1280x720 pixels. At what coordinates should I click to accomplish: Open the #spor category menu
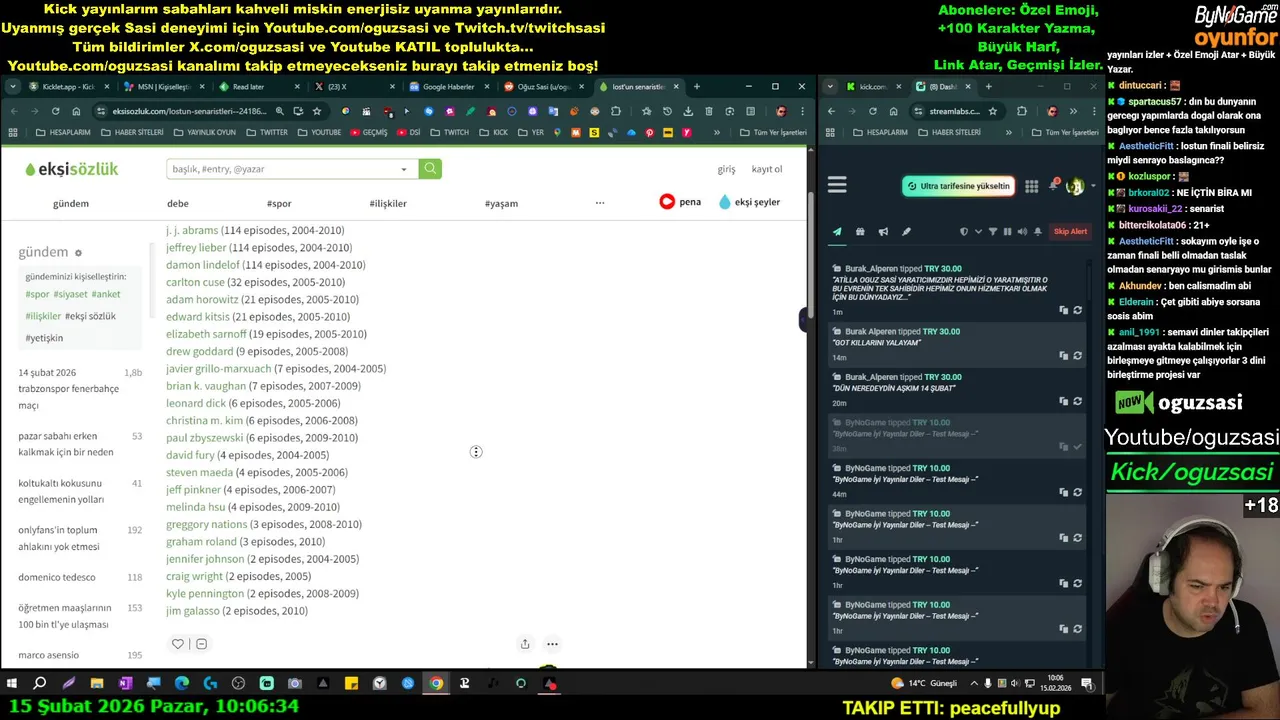coord(279,203)
